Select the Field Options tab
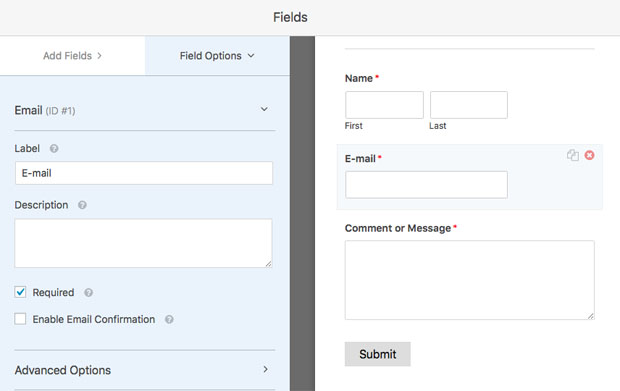Image resolution: width=620 pixels, height=391 pixels. [x=217, y=56]
